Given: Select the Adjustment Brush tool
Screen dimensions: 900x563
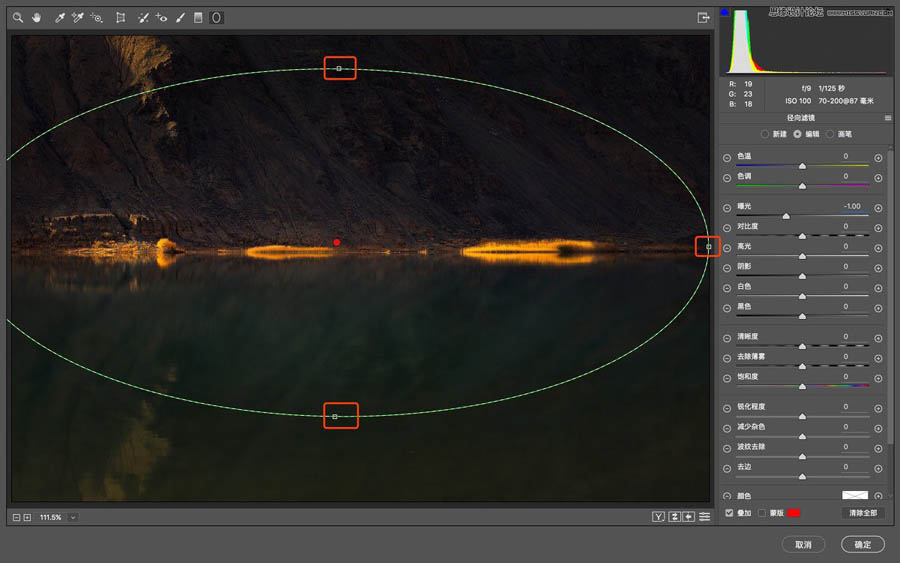Looking at the screenshot, I should click(x=180, y=18).
